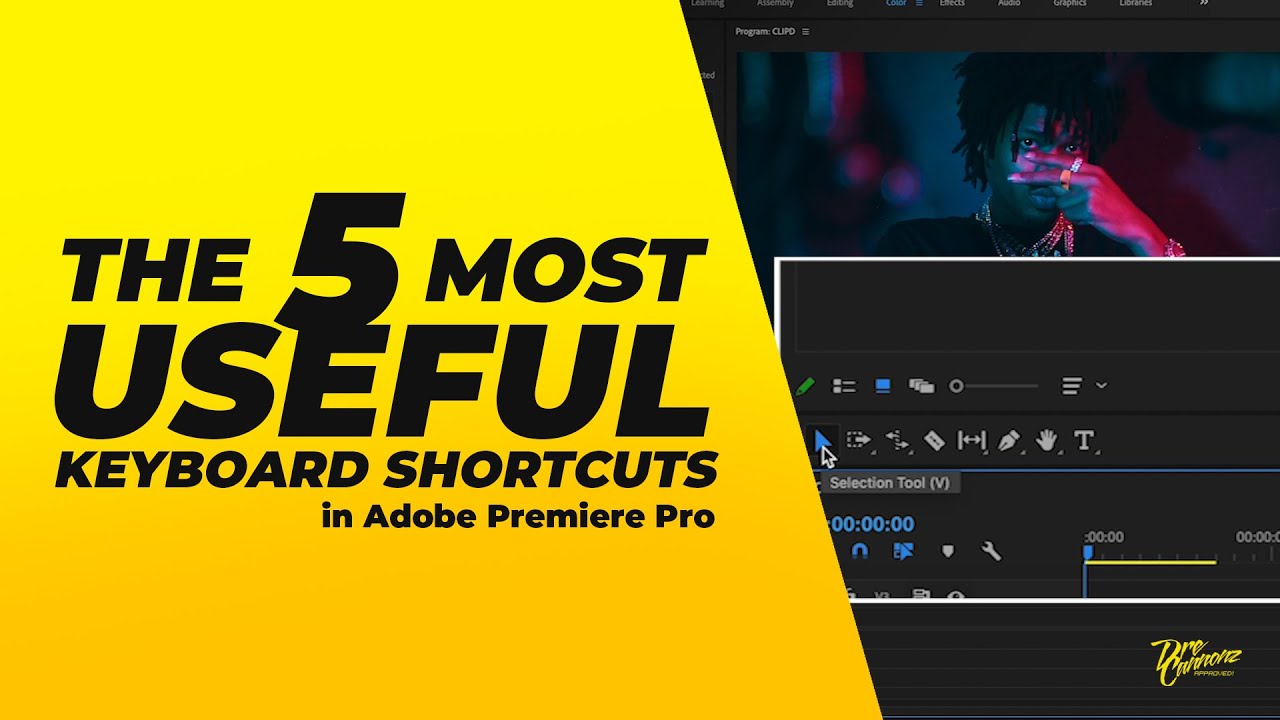Select the Hand tool
Image resolution: width=1280 pixels, height=720 pixels.
1046,440
